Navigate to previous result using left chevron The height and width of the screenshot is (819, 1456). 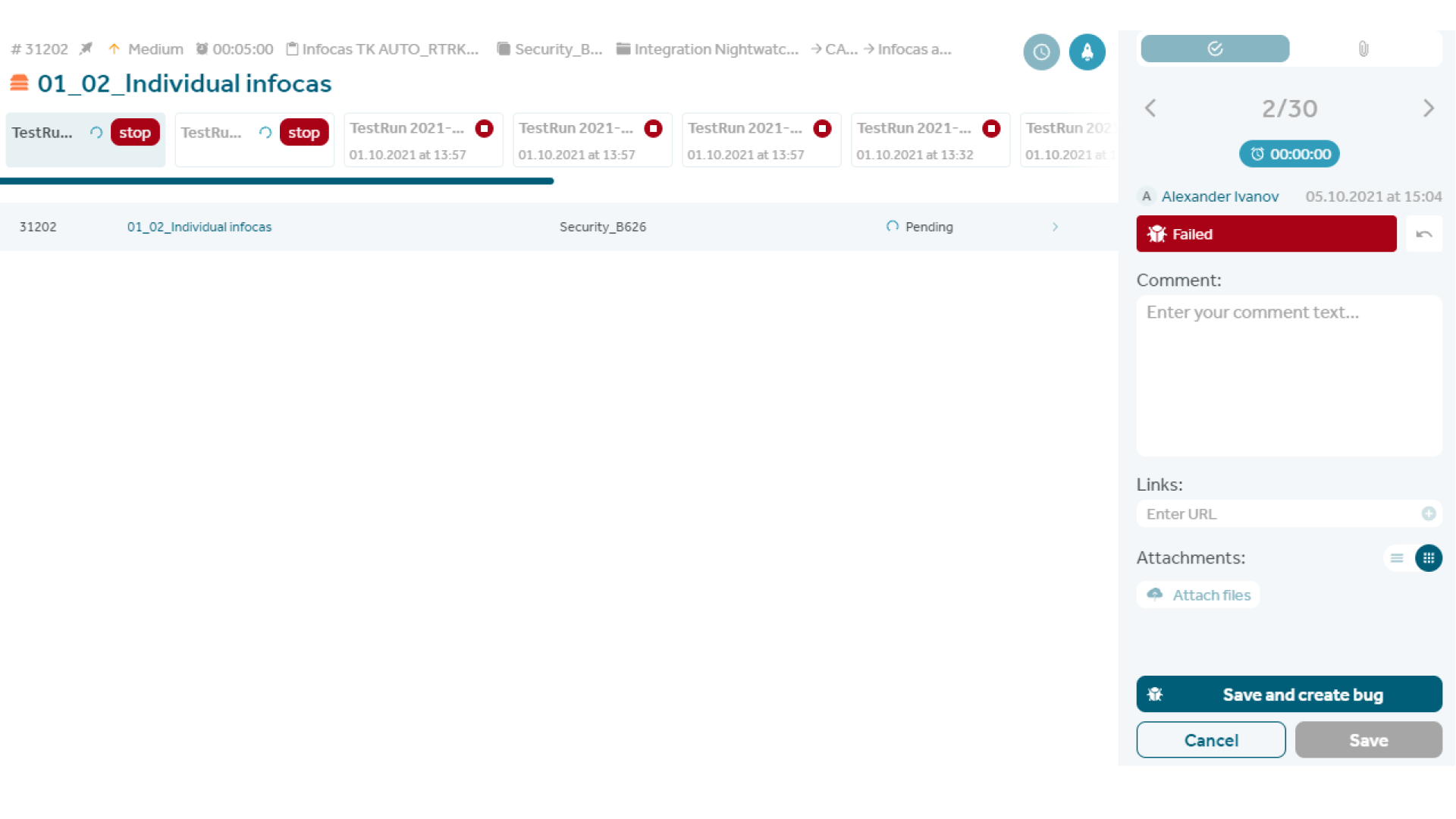point(1150,107)
